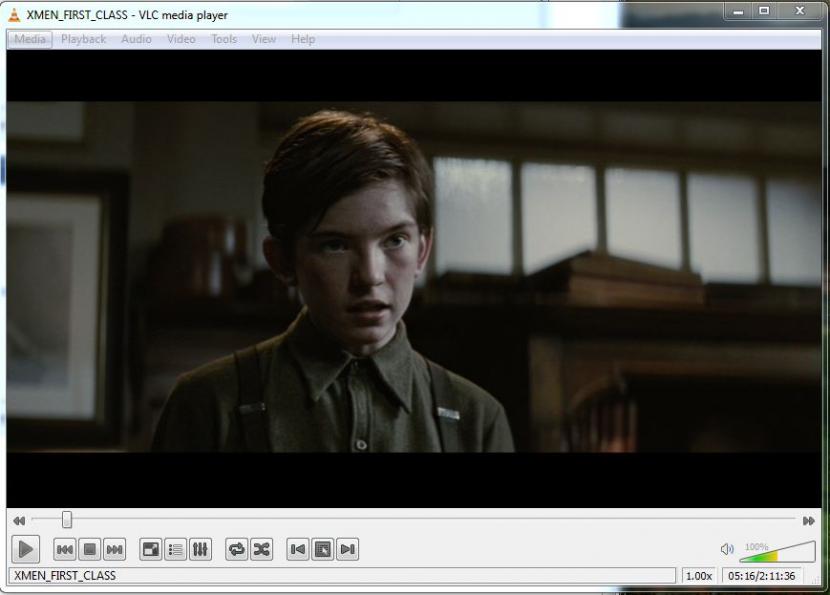Open extended settings and effects
The width and height of the screenshot is (830, 595).
click(200, 549)
